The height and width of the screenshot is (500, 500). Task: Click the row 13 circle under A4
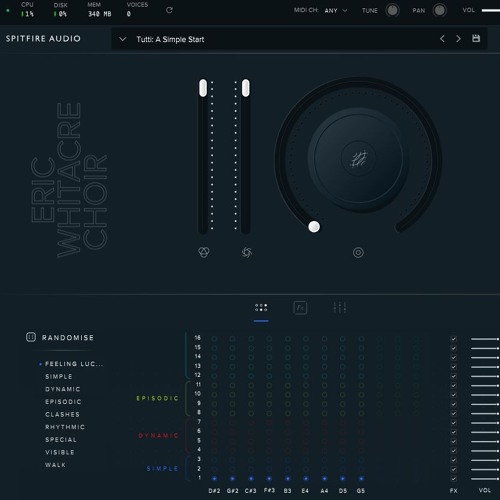[x=324, y=367]
